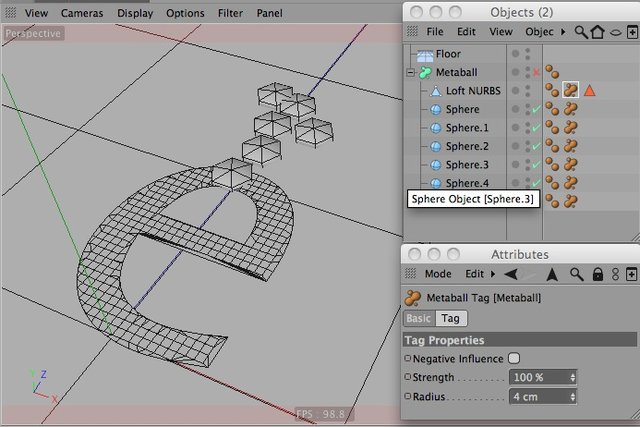Select the Phong tag on Loft NURBS row
Viewport: 640px width, 427px height.
(552, 90)
